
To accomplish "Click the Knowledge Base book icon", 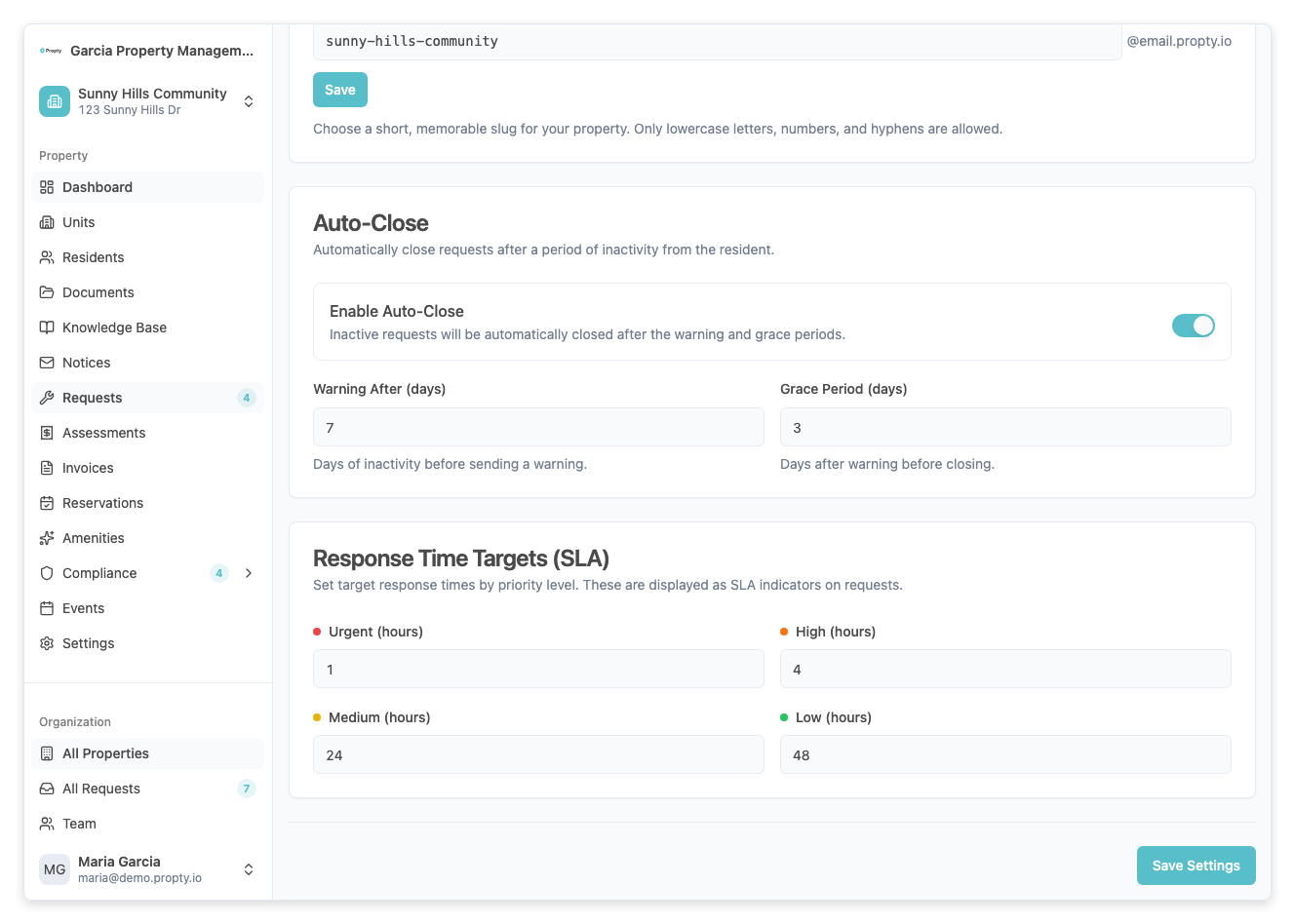I will pyautogui.click(x=47, y=327).
